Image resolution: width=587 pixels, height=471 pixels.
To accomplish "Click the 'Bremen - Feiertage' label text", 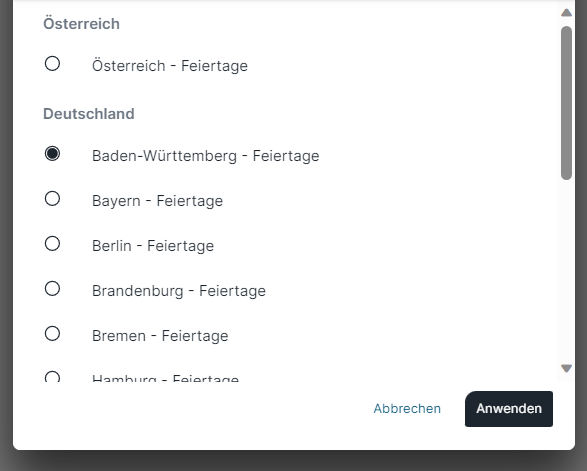I will coord(160,336).
